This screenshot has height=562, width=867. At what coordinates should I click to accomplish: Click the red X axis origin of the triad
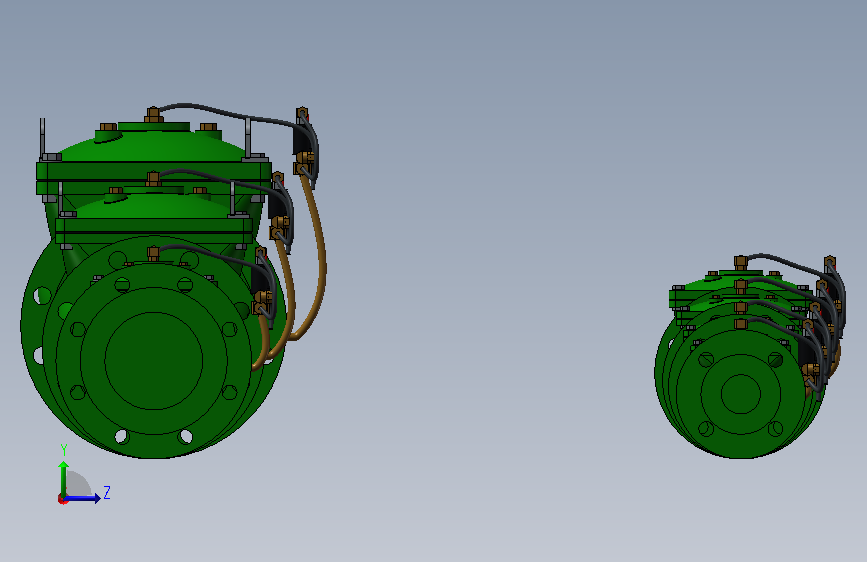(x=62, y=499)
